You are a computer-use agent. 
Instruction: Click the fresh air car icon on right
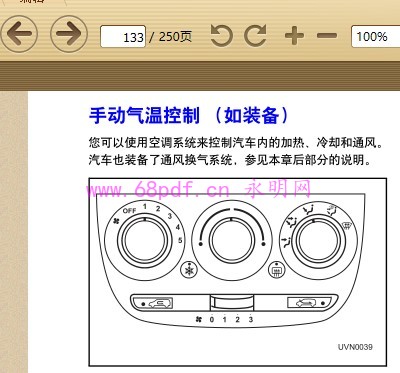307,303
